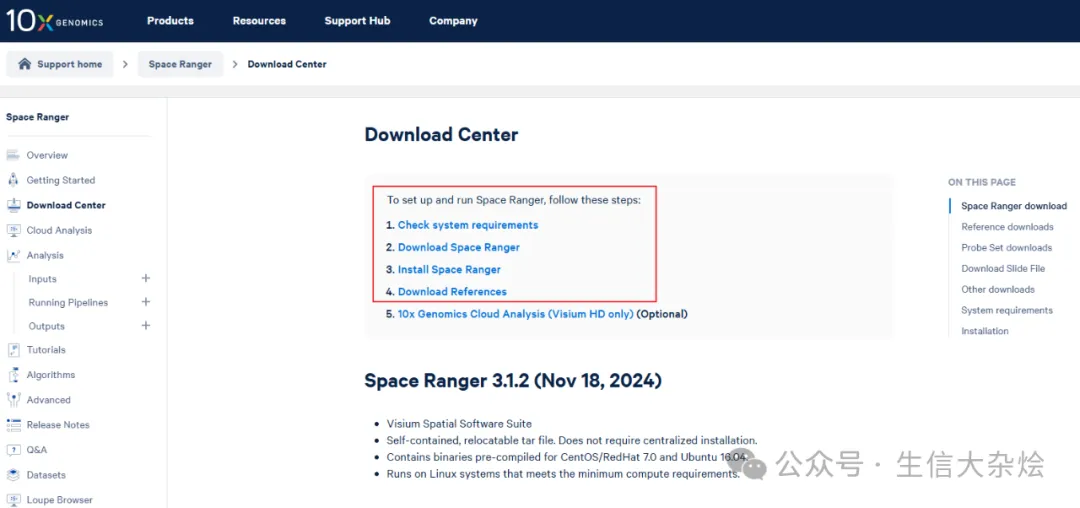1080x508 pixels.
Task: Open Check system requirements link
Action: 468,225
